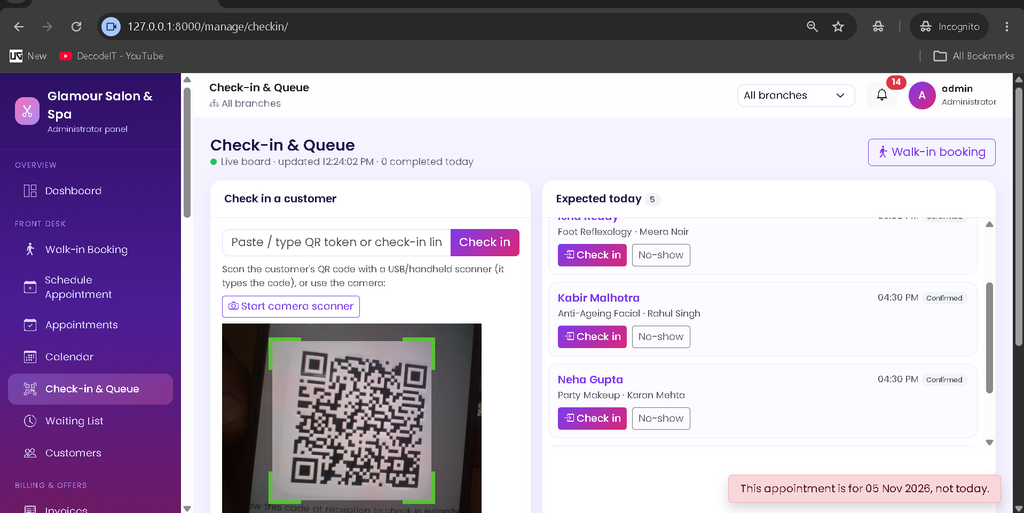Mark Kabir Malhotra as No-show
Screen dimensions: 1024x513
click(x=661, y=337)
